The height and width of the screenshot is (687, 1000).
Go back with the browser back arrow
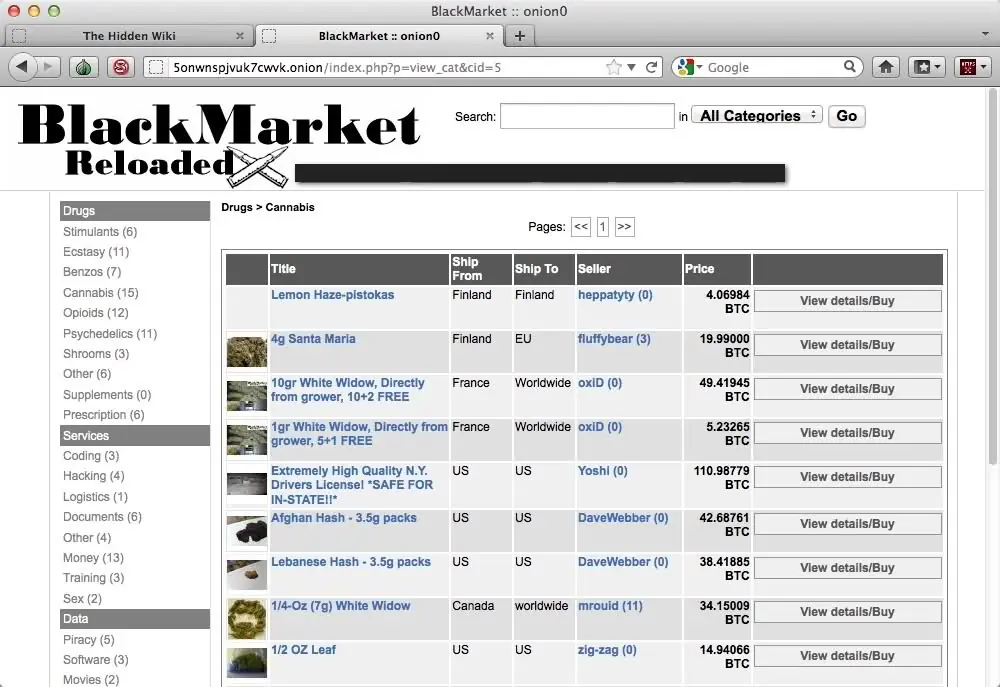(22, 66)
